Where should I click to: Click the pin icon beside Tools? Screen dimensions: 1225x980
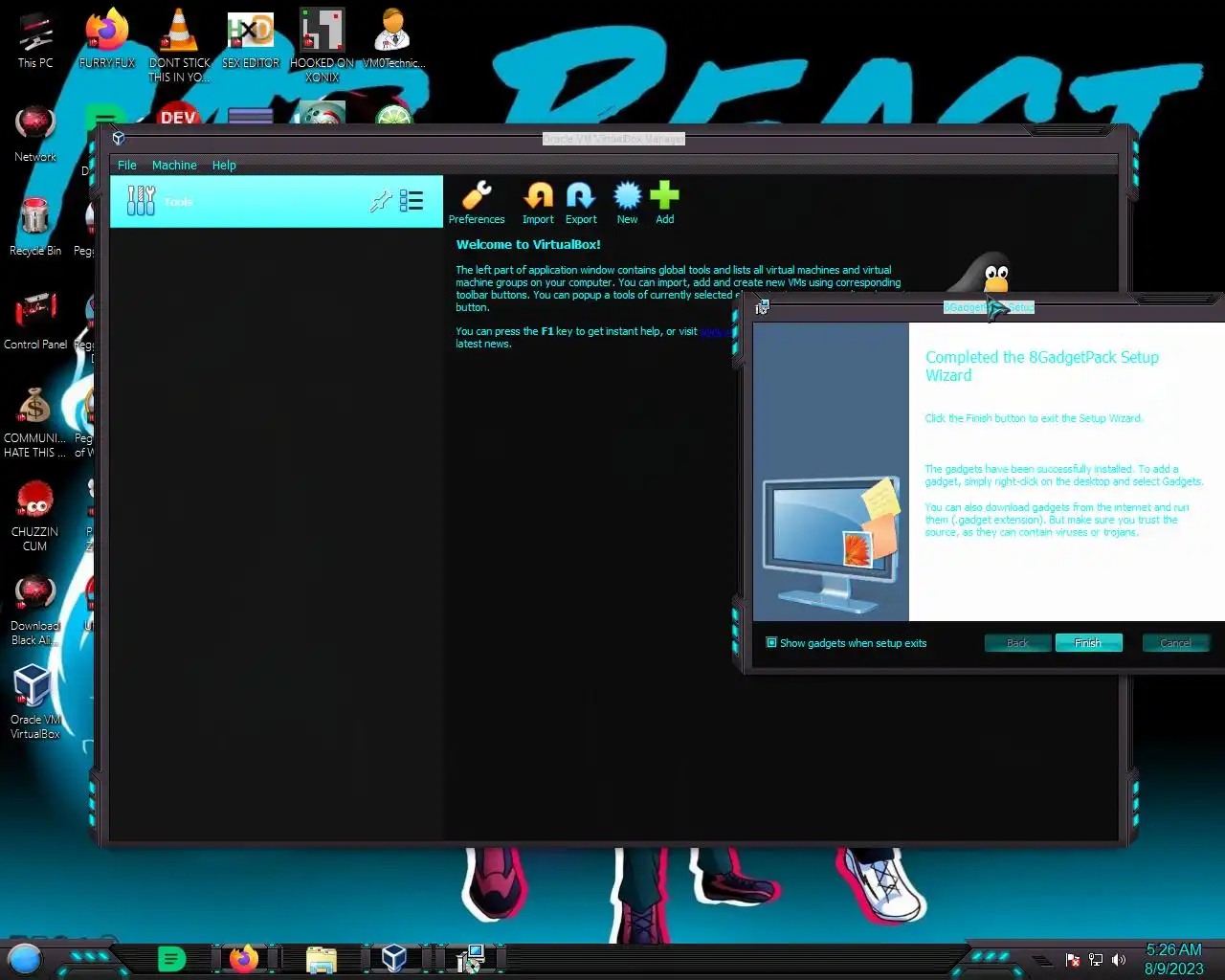381,201
